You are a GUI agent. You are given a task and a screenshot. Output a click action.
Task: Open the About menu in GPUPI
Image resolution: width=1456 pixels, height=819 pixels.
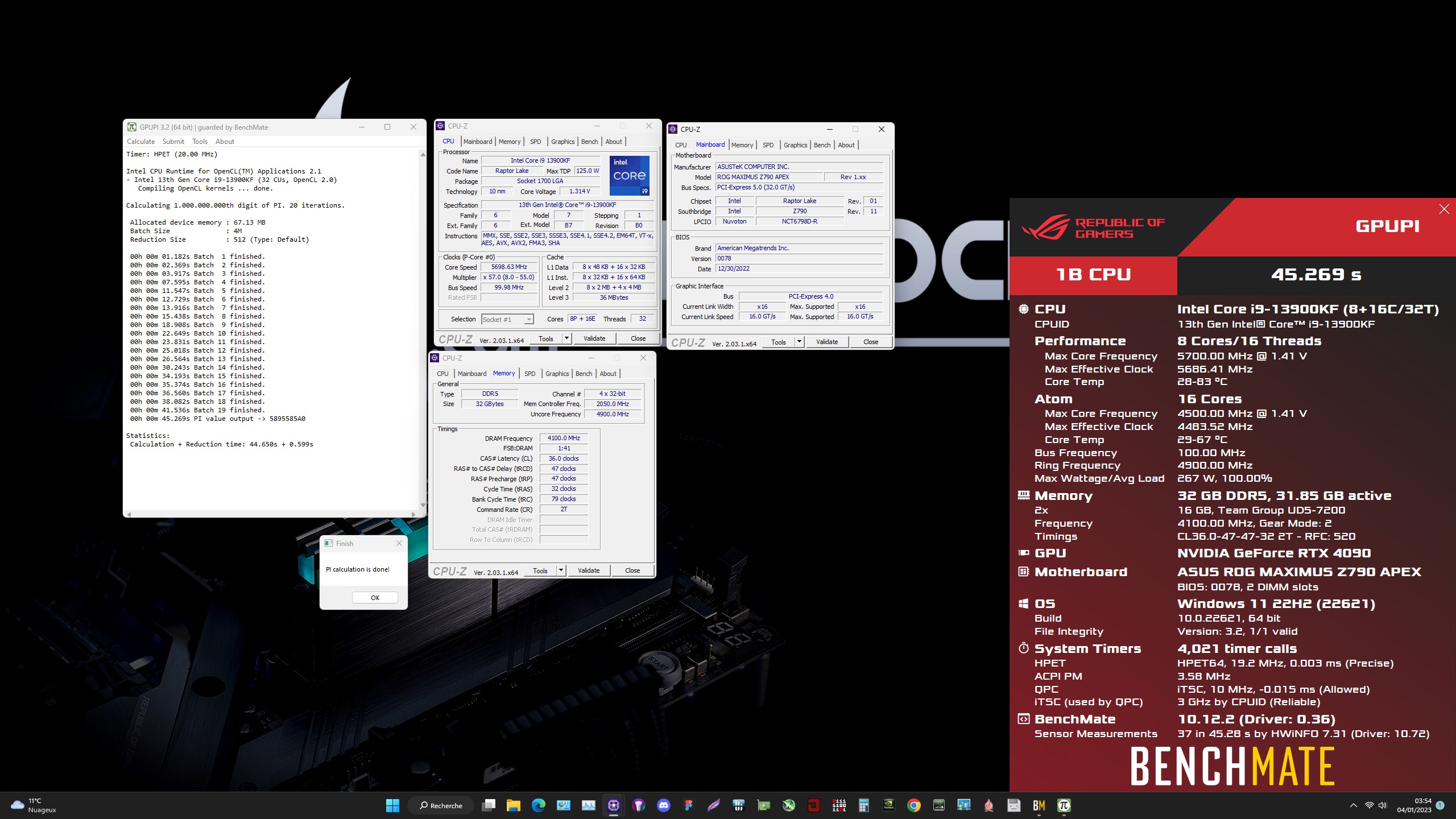tap(225, 142)
